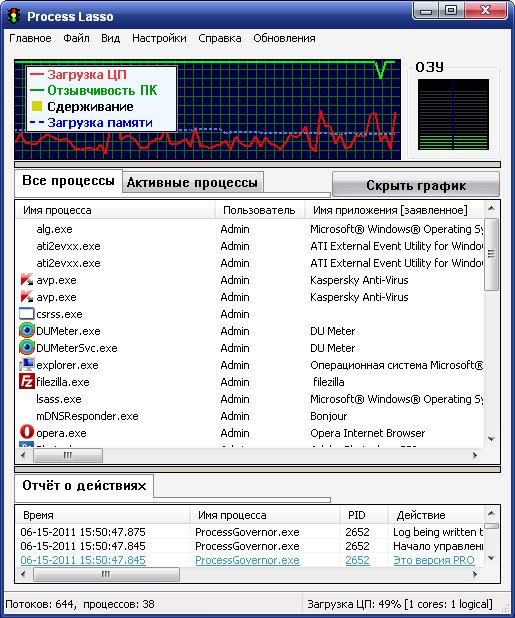Click the red Opera icon beside opera.exe

point(27,432)
